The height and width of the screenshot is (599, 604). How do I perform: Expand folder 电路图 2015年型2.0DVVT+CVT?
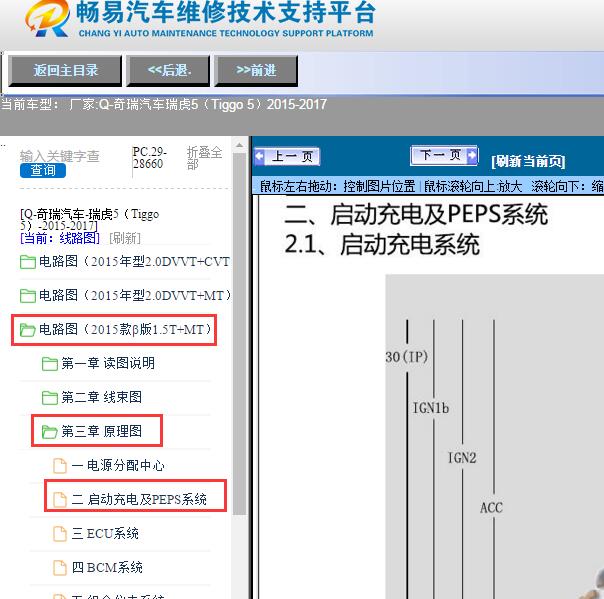125,262
